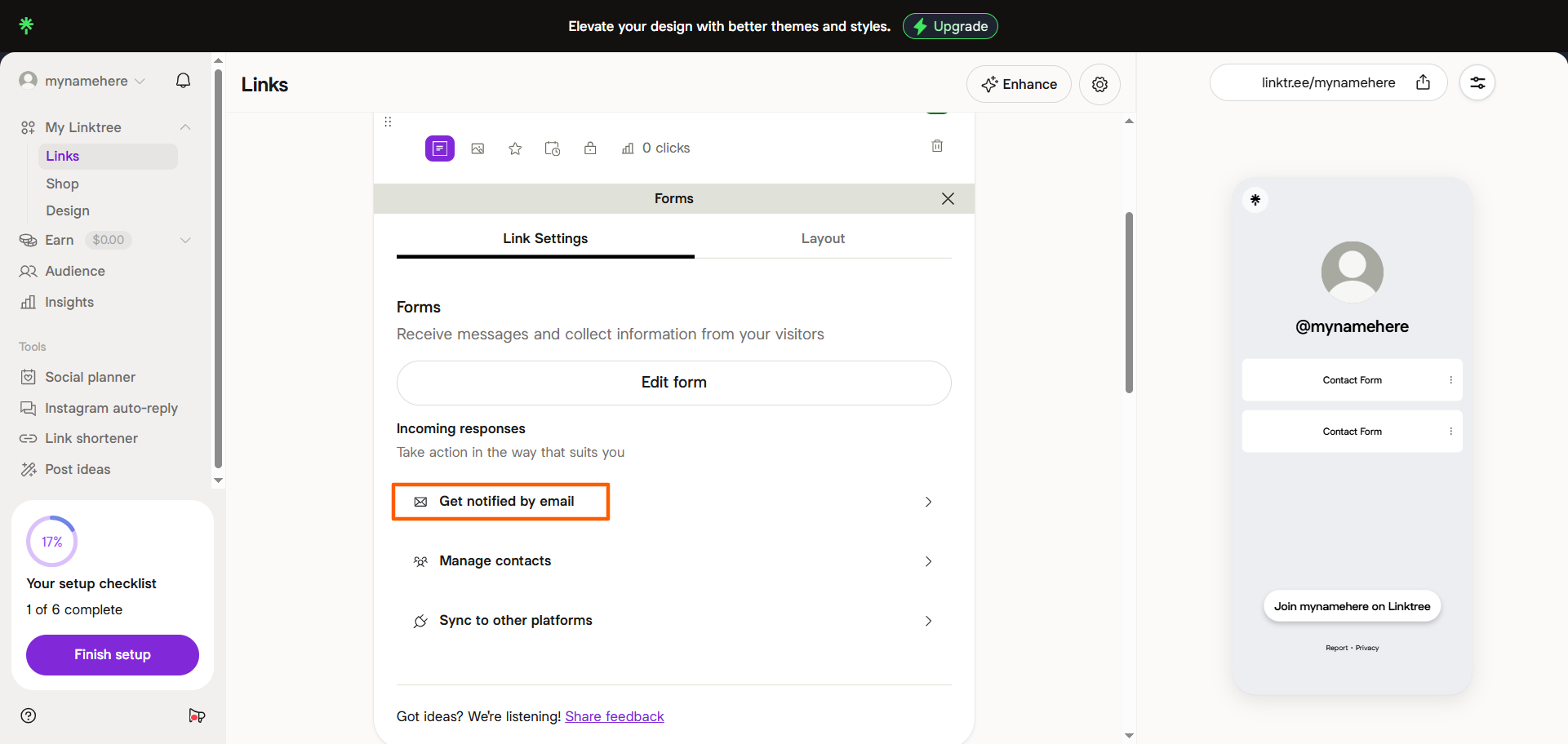View the 0 clicks analytics

pos(655,148)
